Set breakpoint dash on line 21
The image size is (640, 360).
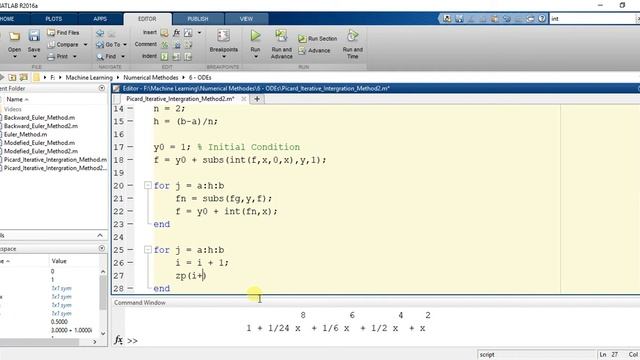click(x=130, y=198)
